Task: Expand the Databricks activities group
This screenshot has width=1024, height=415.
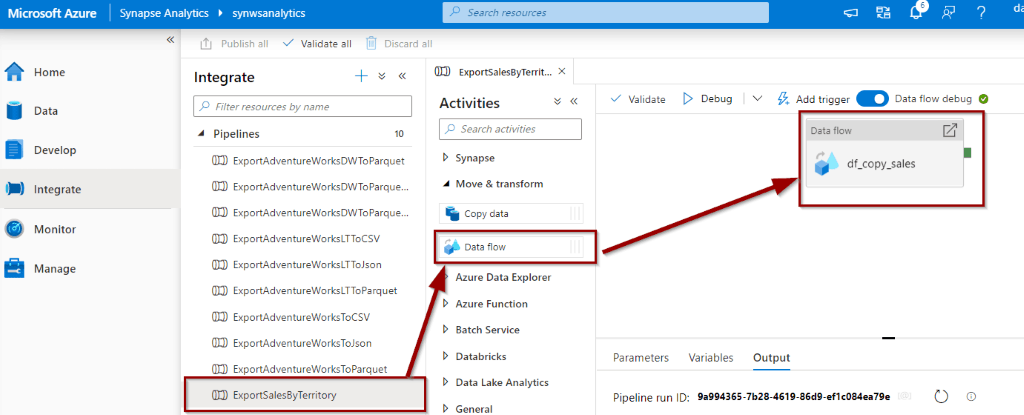Action: point(446,357)
